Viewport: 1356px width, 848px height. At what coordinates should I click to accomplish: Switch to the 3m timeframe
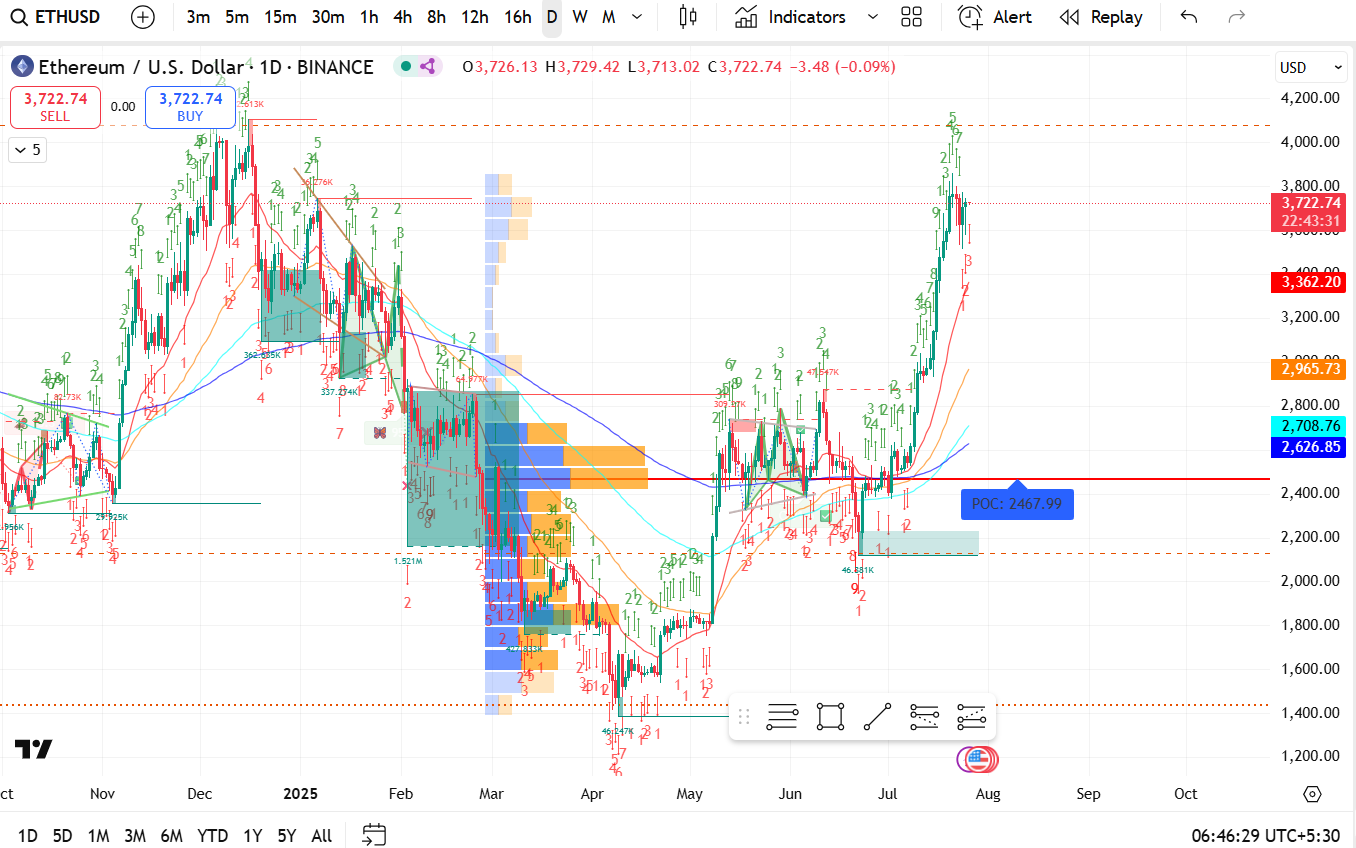(198, 17)
